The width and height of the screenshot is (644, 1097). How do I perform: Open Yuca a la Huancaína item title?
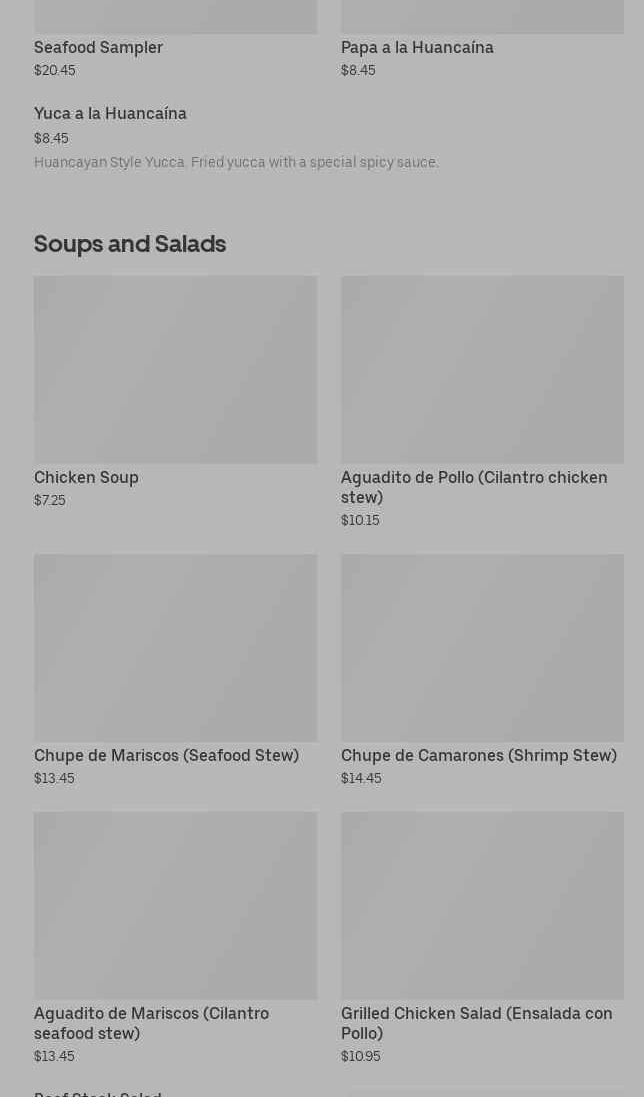coord(110,114)
